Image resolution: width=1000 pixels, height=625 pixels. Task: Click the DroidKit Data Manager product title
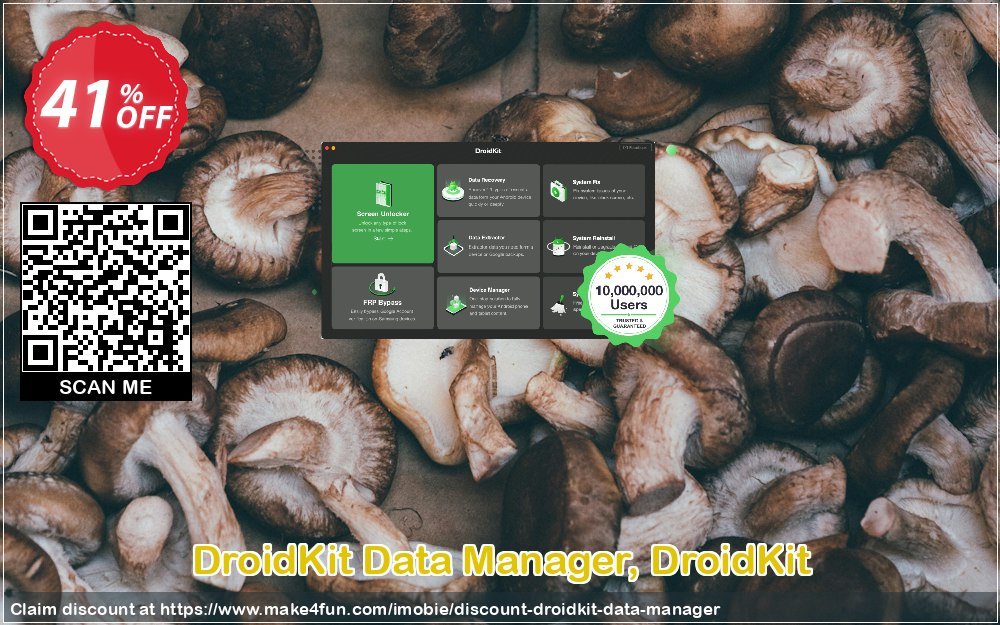pos(502,562)
